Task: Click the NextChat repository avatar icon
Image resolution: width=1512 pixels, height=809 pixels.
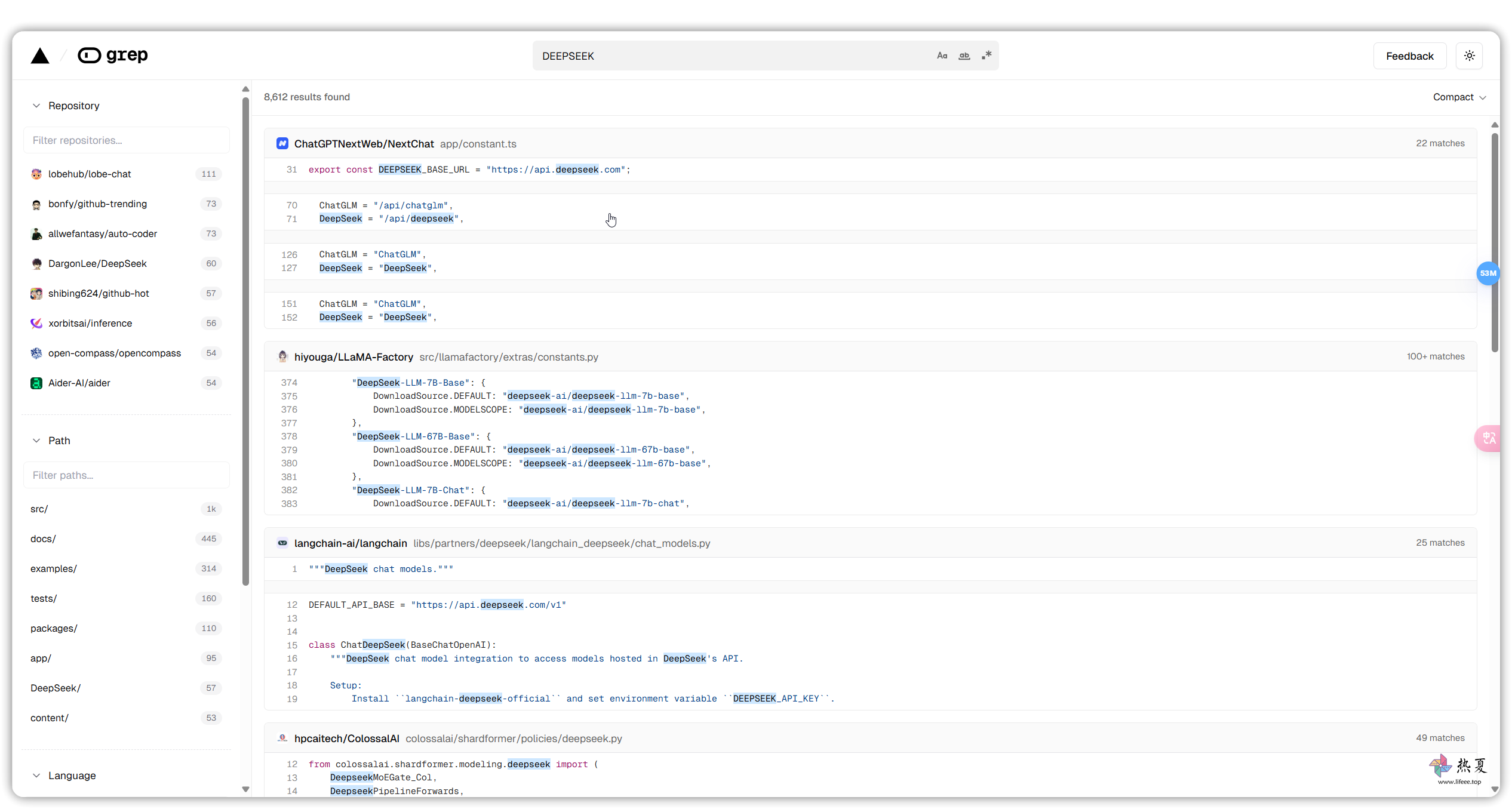Action: tap(282, 144)
